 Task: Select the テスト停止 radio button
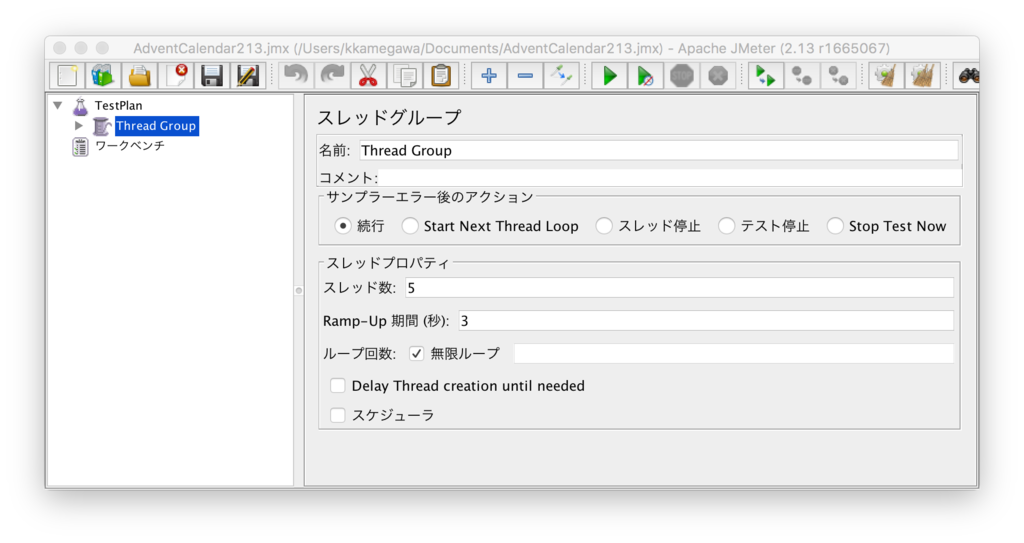(x=726, y=226)
